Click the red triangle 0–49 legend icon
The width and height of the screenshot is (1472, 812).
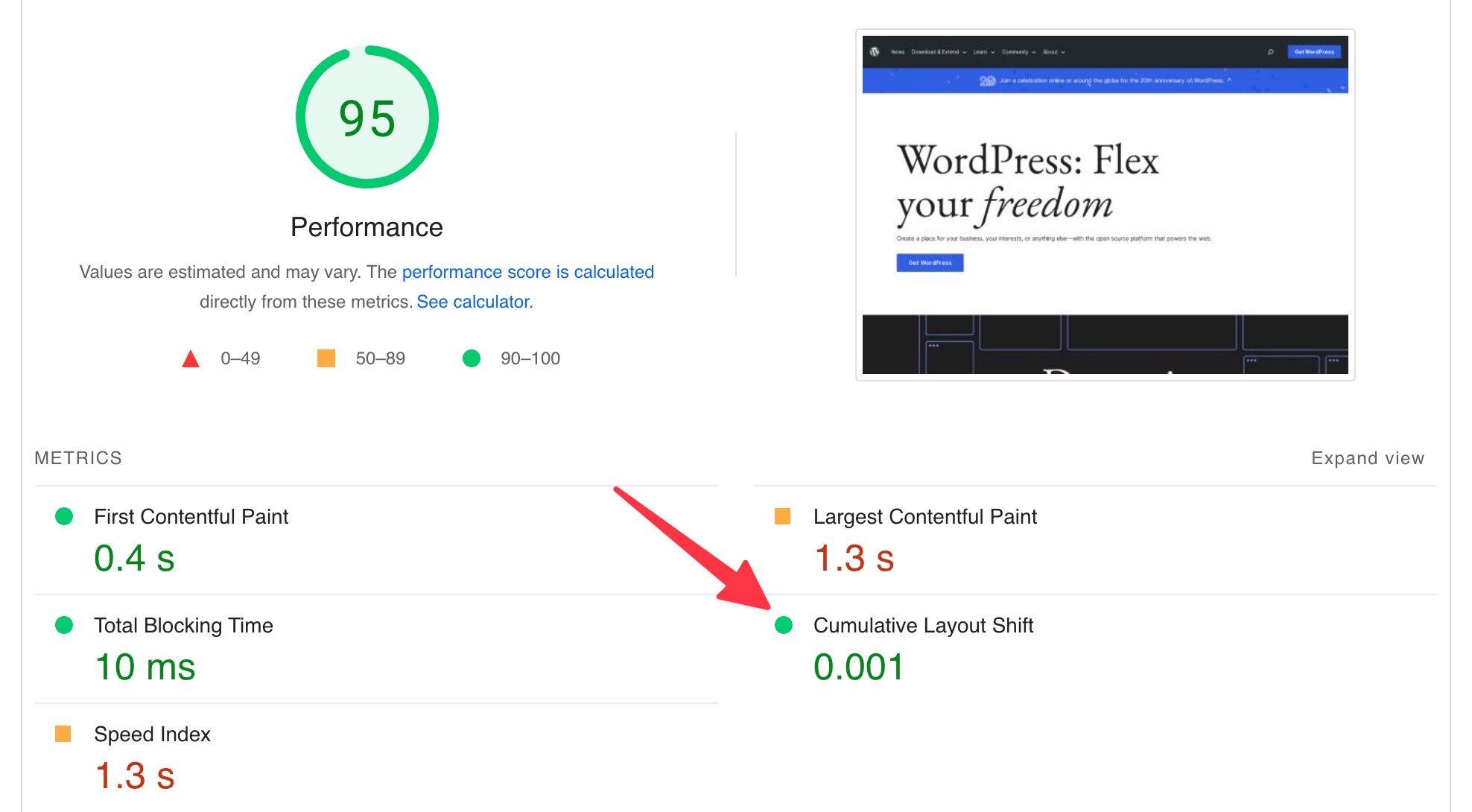pos(191,359)
